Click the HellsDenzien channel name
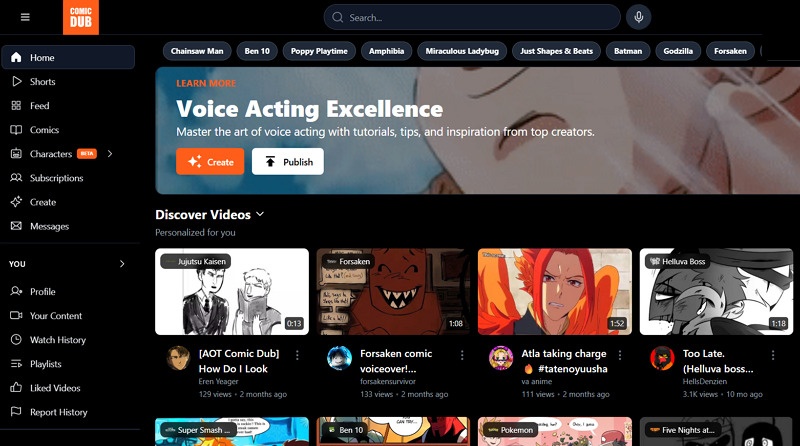 [705, 381]
